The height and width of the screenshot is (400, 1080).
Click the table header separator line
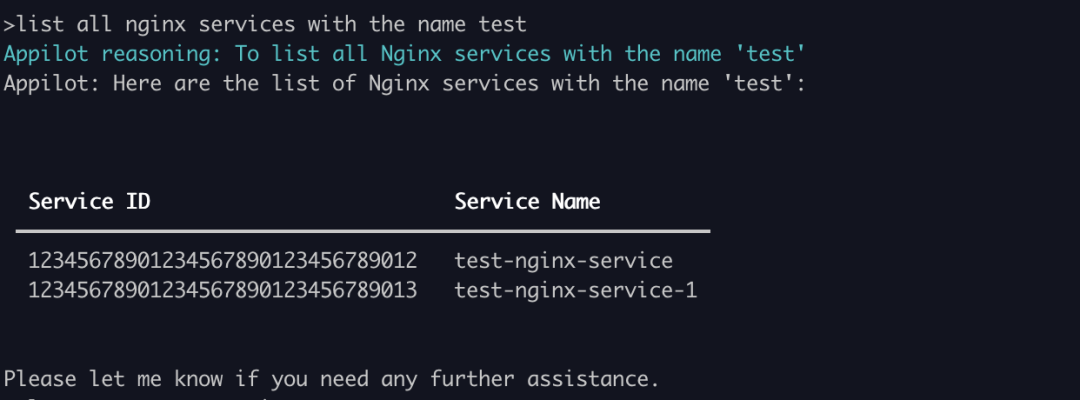click(363, 231)
